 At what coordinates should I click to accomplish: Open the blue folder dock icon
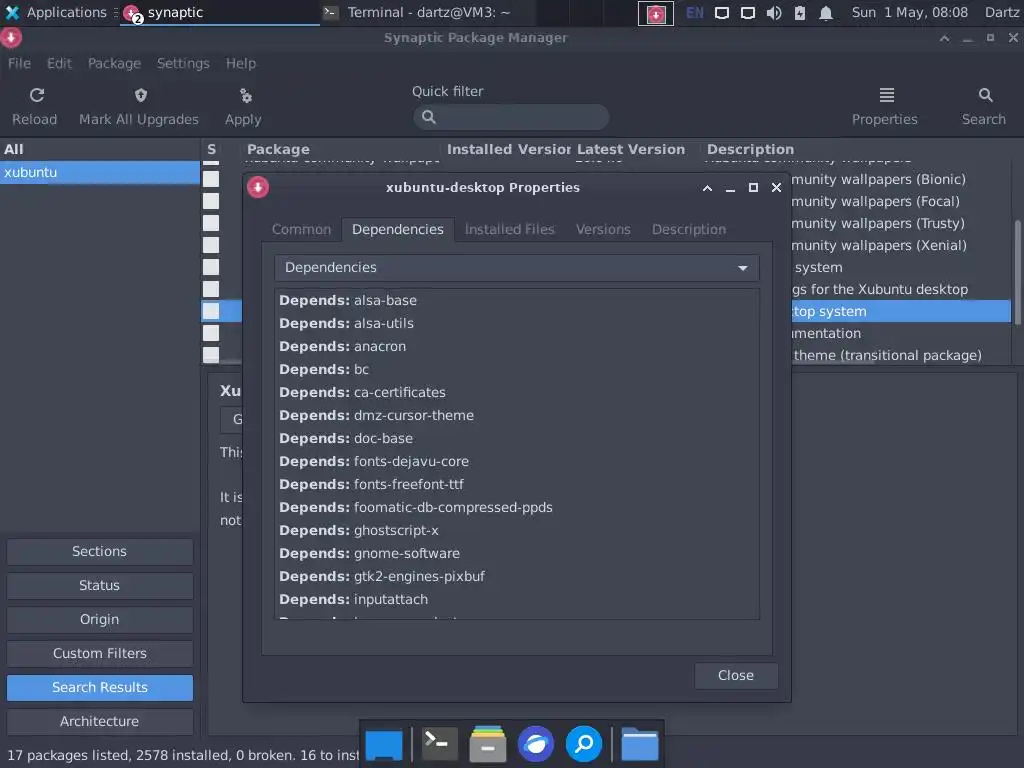(639, 744)
